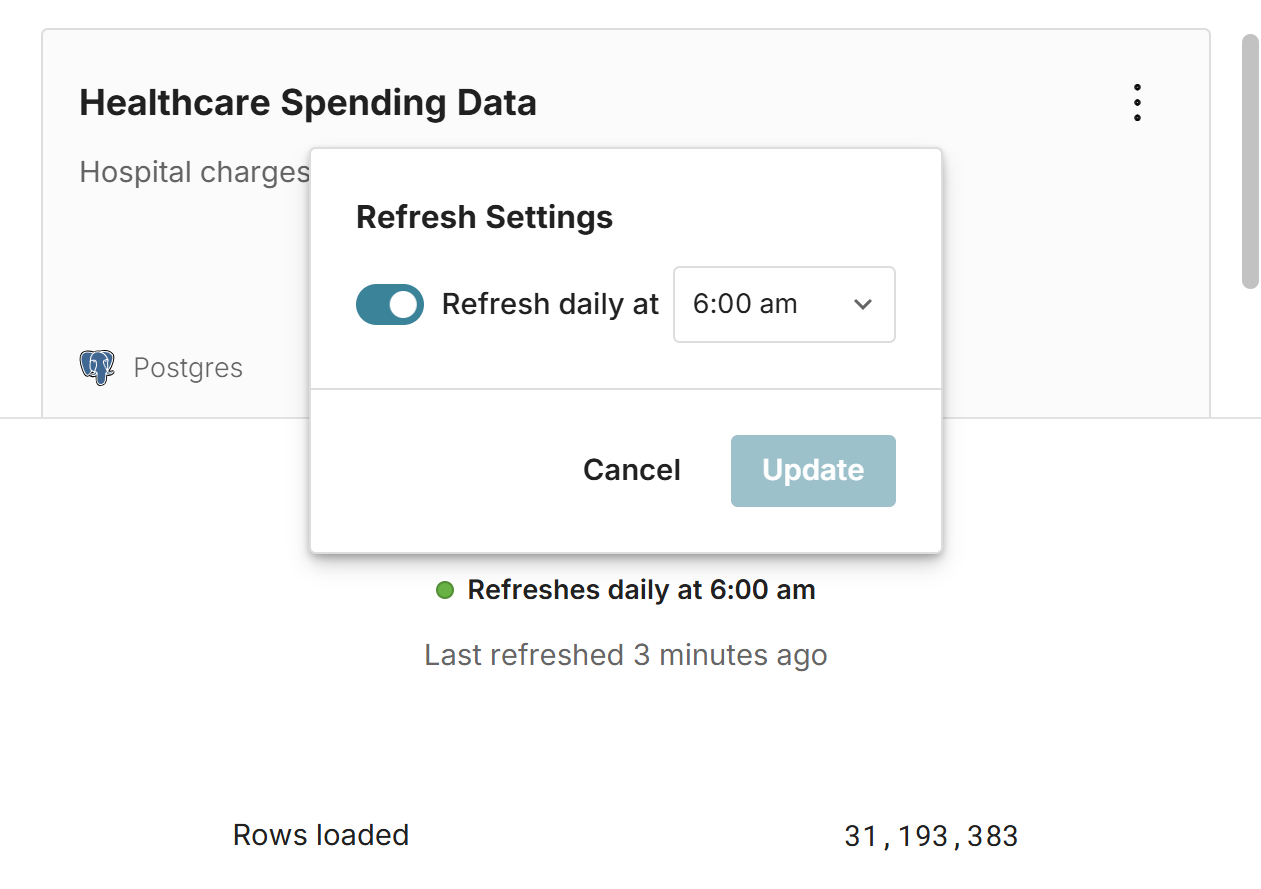Expand the refresh time chevron arrow
1261x889 pixels.
tap(863, 304)
